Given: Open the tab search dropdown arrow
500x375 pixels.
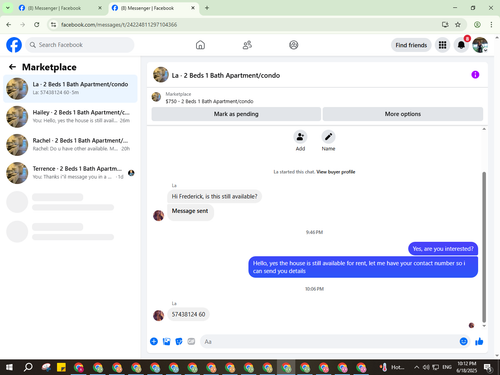Looking at the screenshot, I should pyautogui.click(x=8, y=8).
